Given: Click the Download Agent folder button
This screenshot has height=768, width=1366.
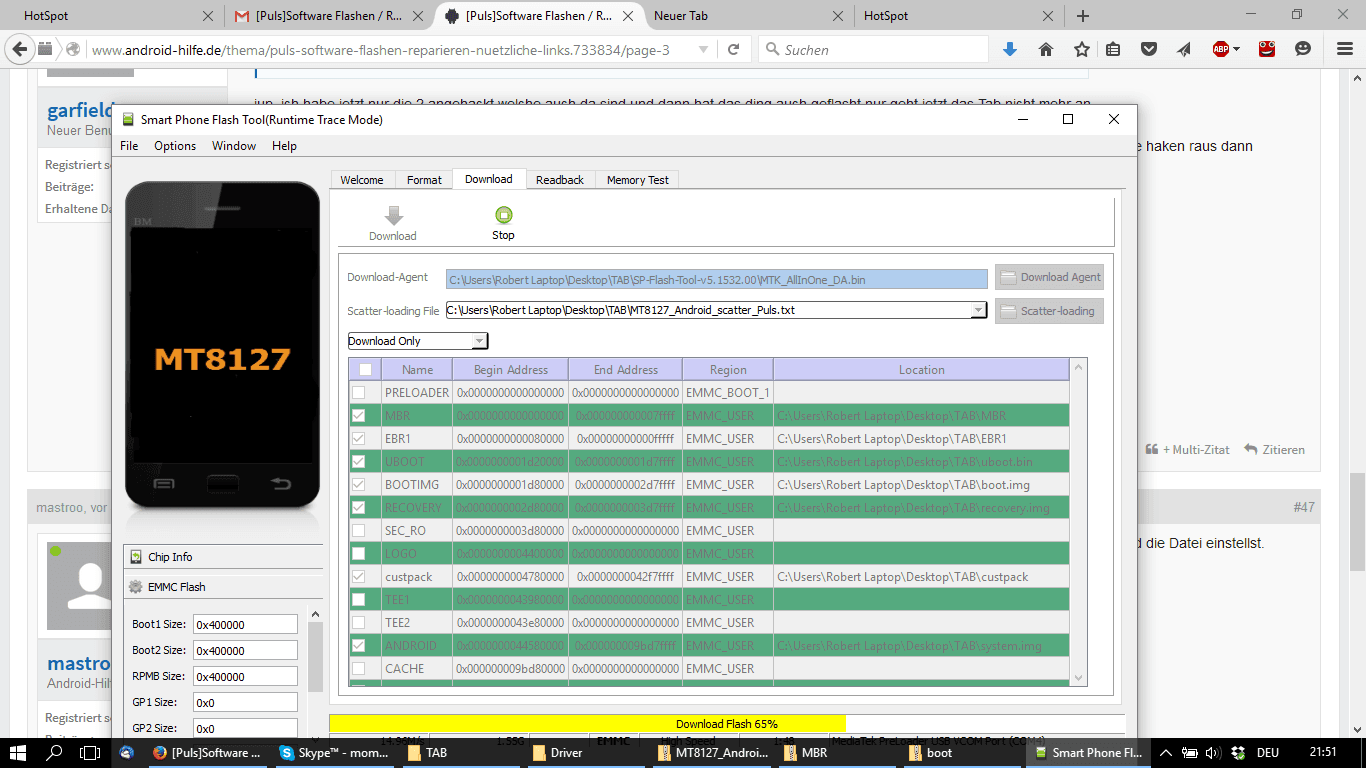Looking at the screenshot, I should (1049, 277).
